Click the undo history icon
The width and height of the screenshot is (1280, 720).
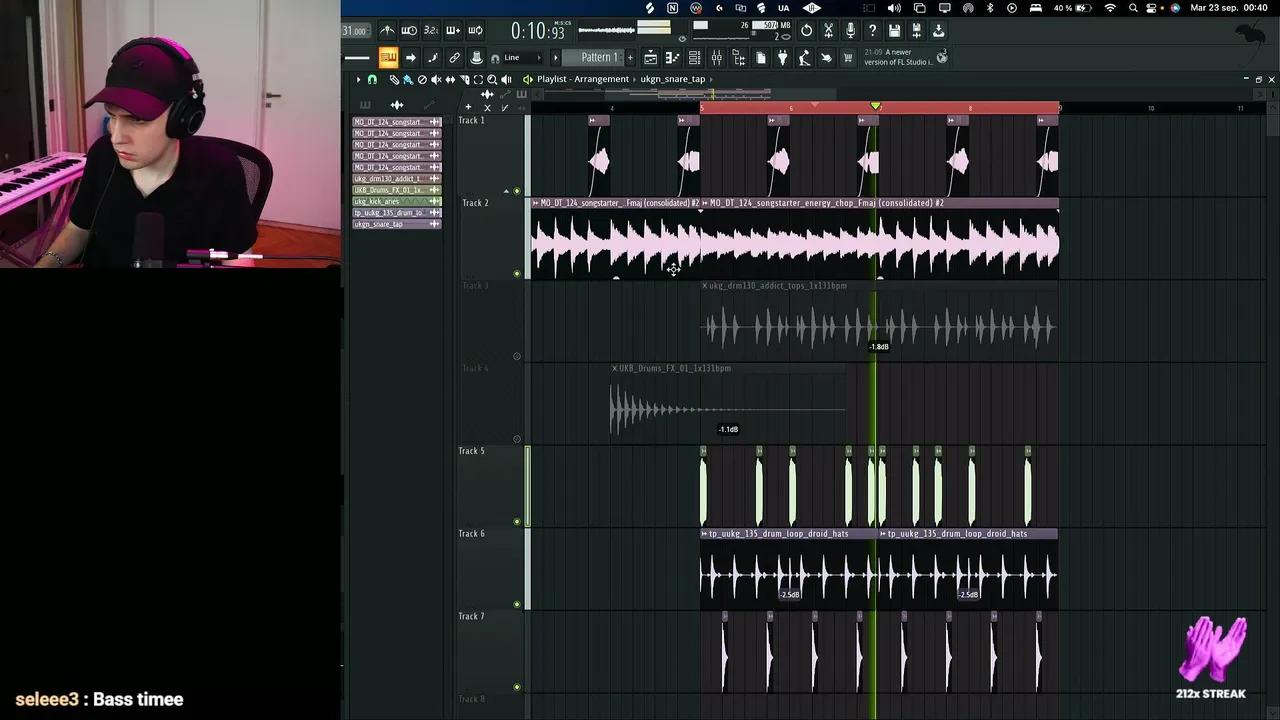pyautogui.click(x=806, y=30)
